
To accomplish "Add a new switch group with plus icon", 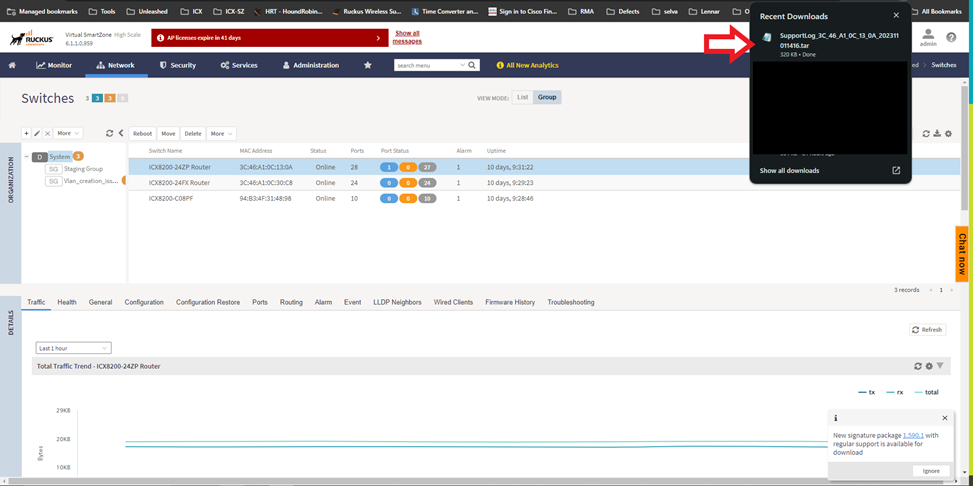I will (27, 133).
